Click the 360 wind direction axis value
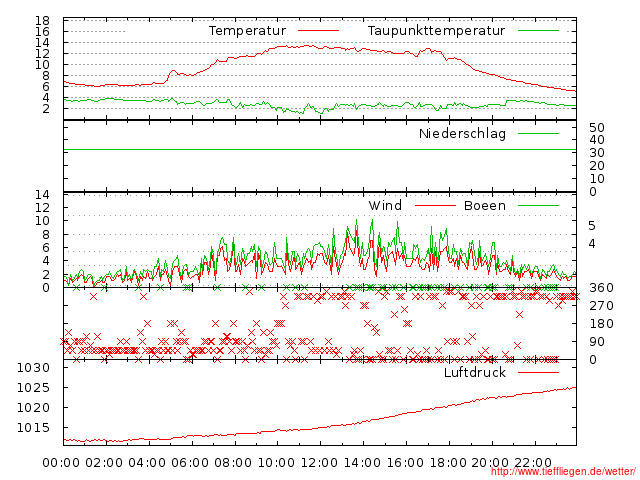The width and height of the screenshot is (640, 480). (601, 288)
